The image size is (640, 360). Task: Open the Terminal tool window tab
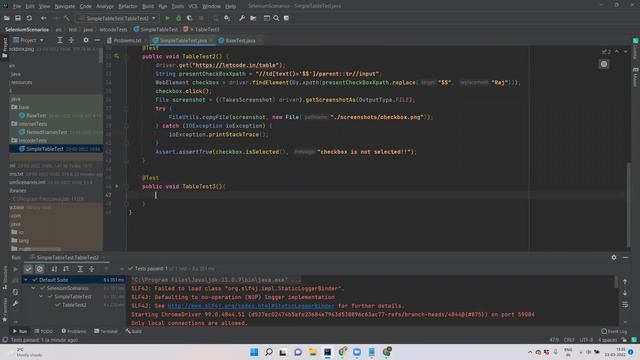click(x=106, y=331)
